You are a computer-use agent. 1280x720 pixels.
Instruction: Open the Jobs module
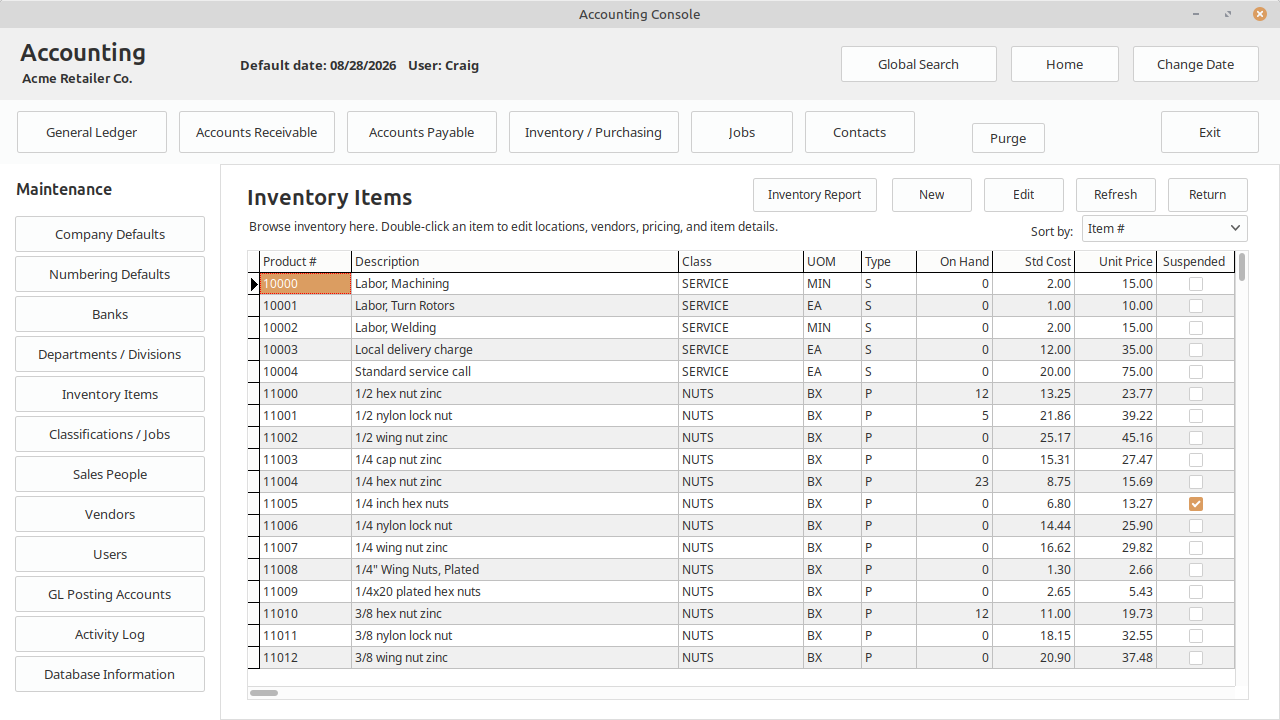[x=742, y=132]
